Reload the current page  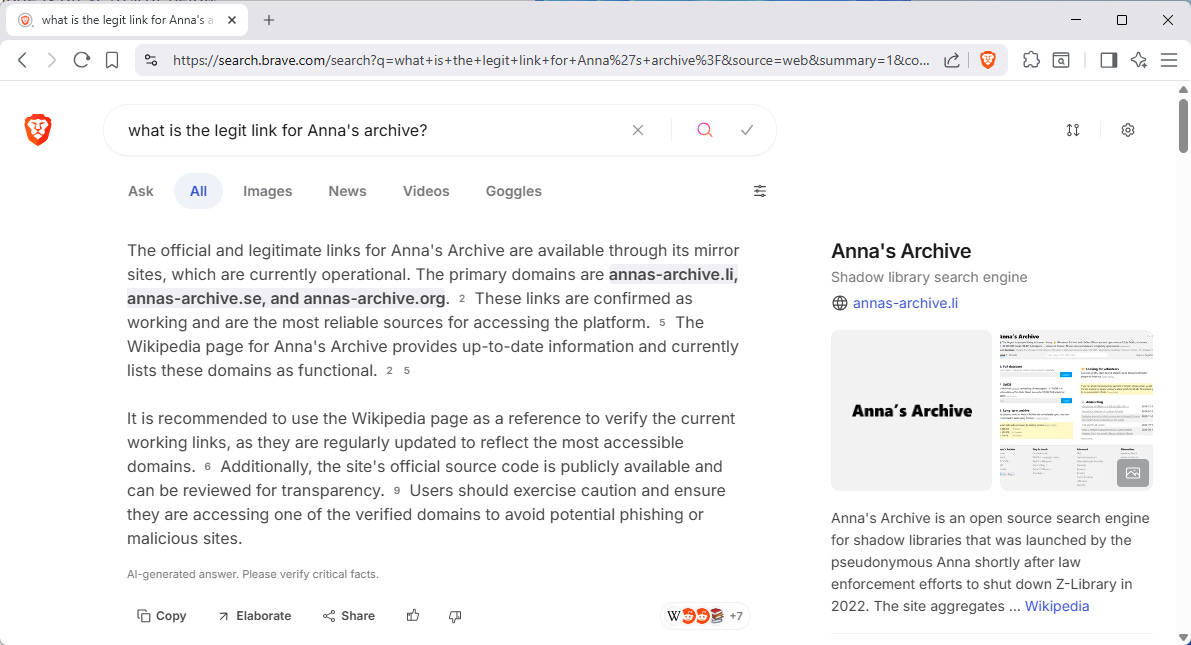[x=82, y=60]
